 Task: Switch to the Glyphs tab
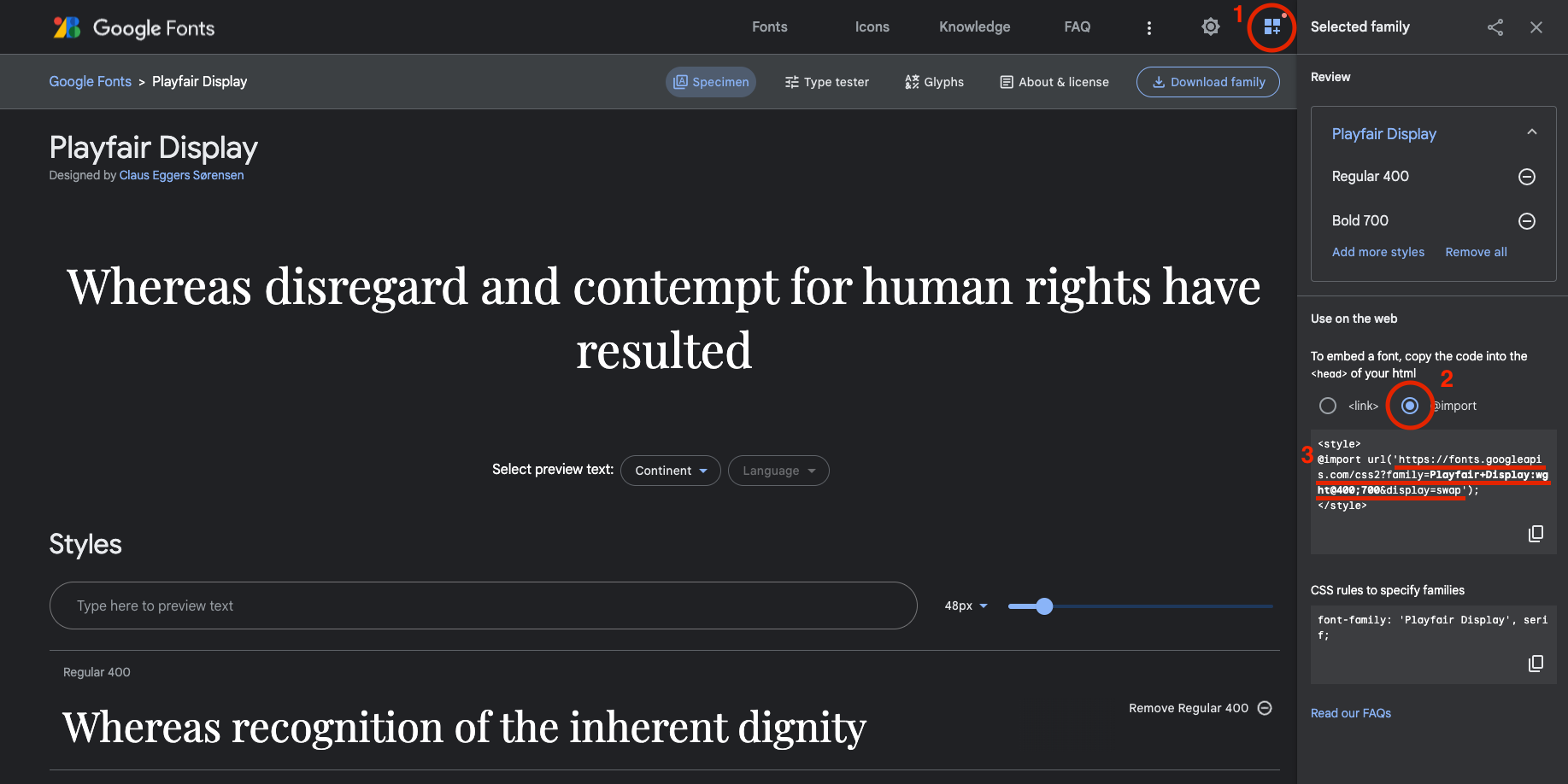pyautogui.click(x=934, y=82)
